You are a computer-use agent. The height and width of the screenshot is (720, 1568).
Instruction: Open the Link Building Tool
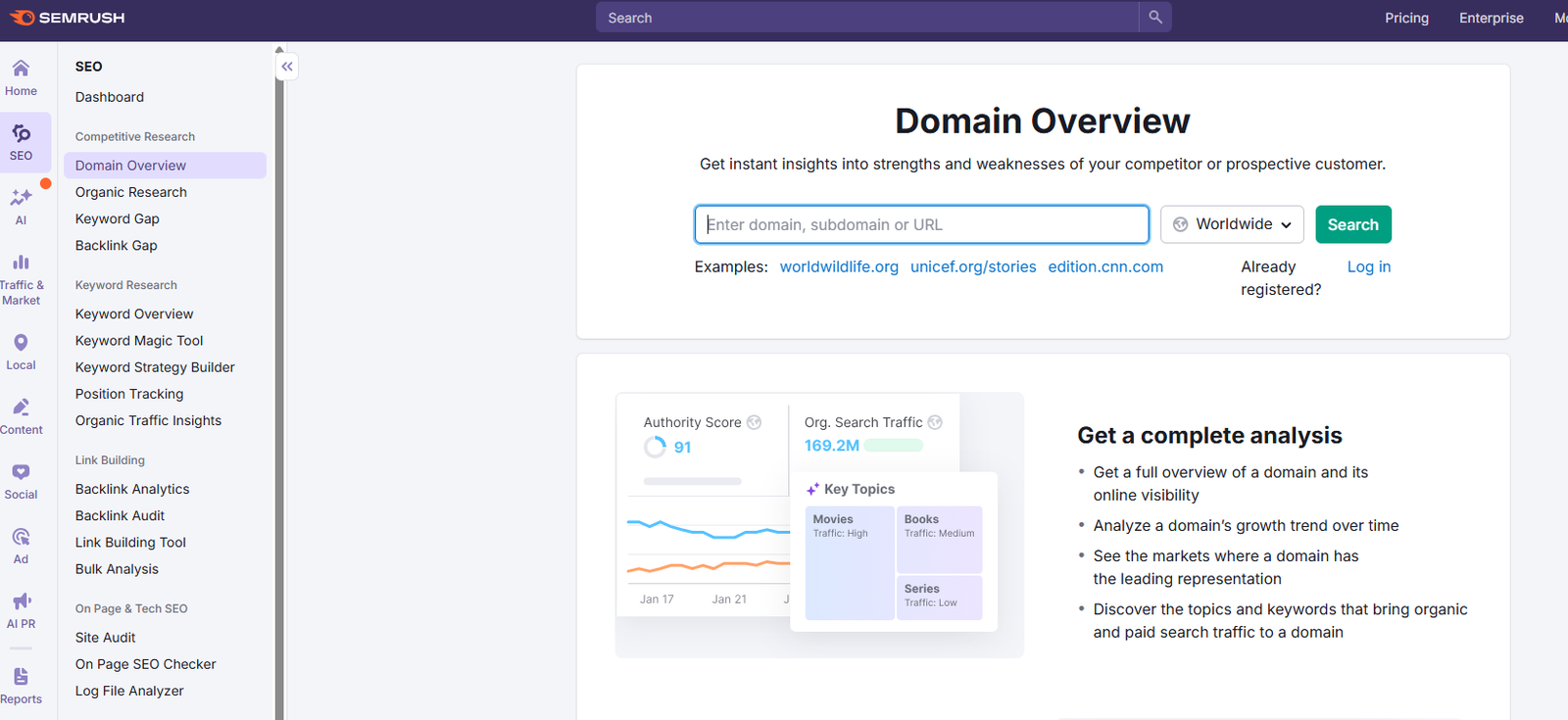130,542
